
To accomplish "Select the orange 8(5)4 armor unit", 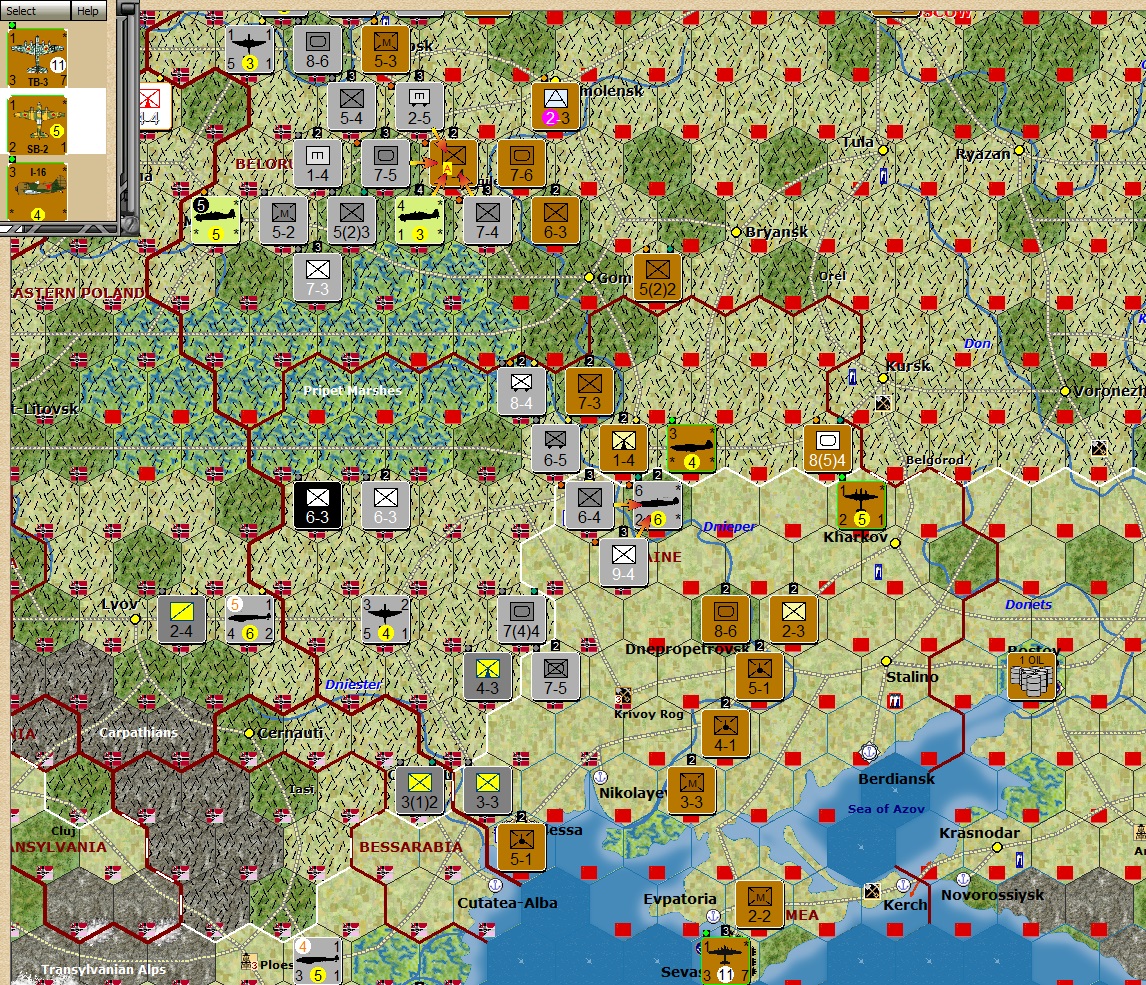I will pyautogui.click(x=827, y=447).
